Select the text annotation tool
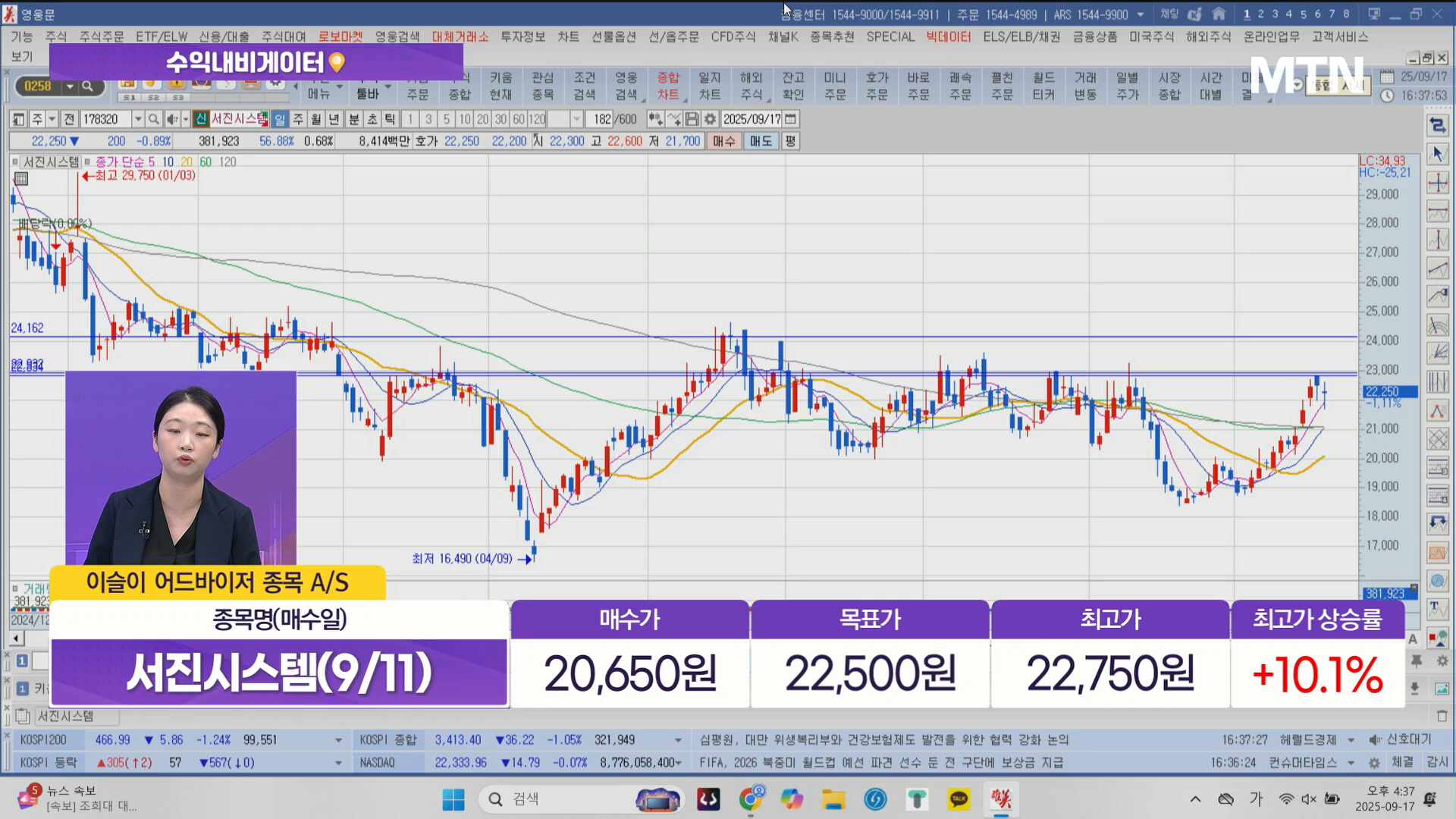This screenshot has width=1456, height=819. 1437,609
